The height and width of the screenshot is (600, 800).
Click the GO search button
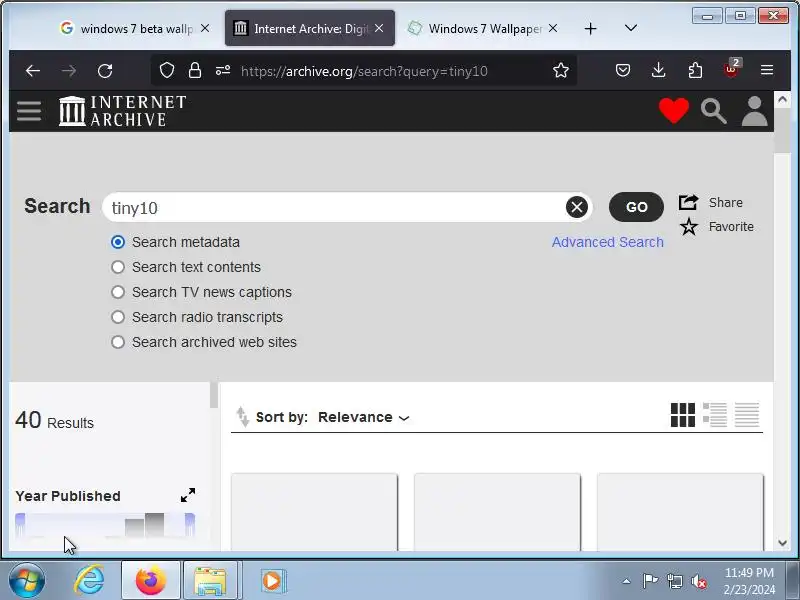point(636,207)
